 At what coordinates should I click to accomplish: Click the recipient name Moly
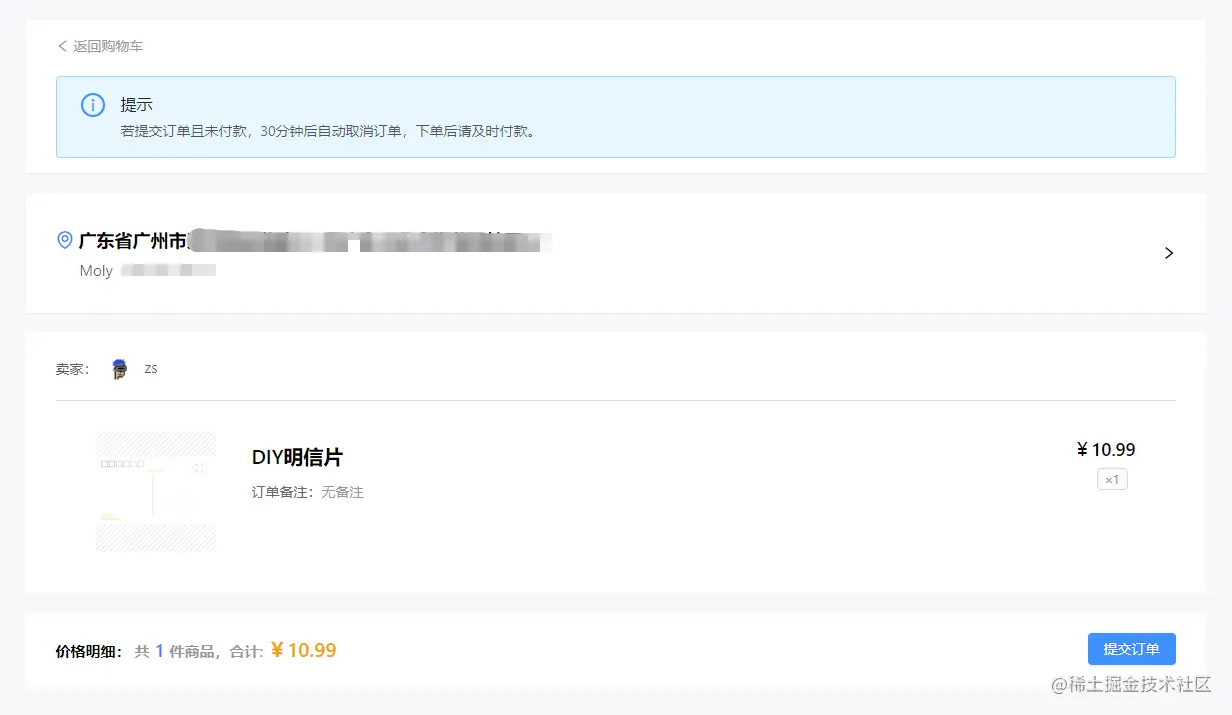[x=96, y=270]
